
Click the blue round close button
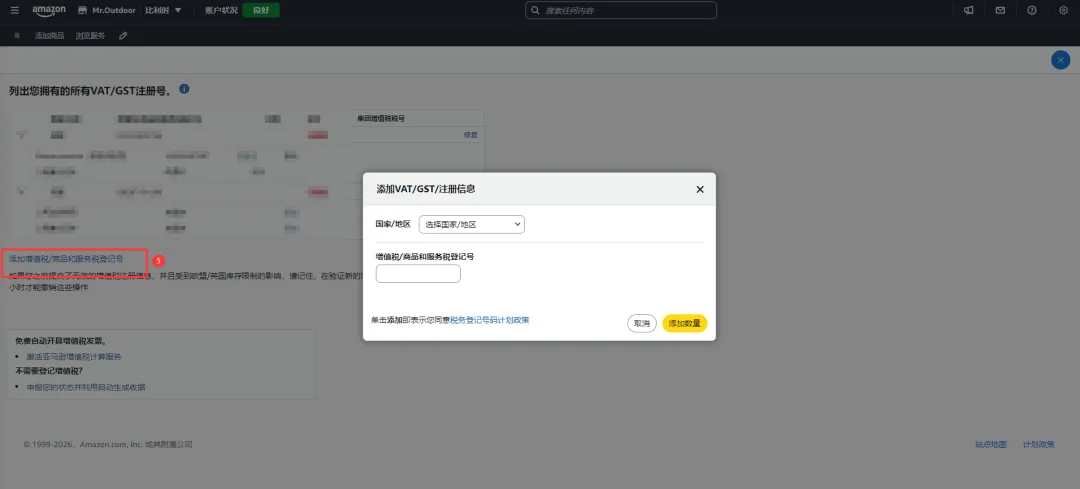click(1060, 60)
